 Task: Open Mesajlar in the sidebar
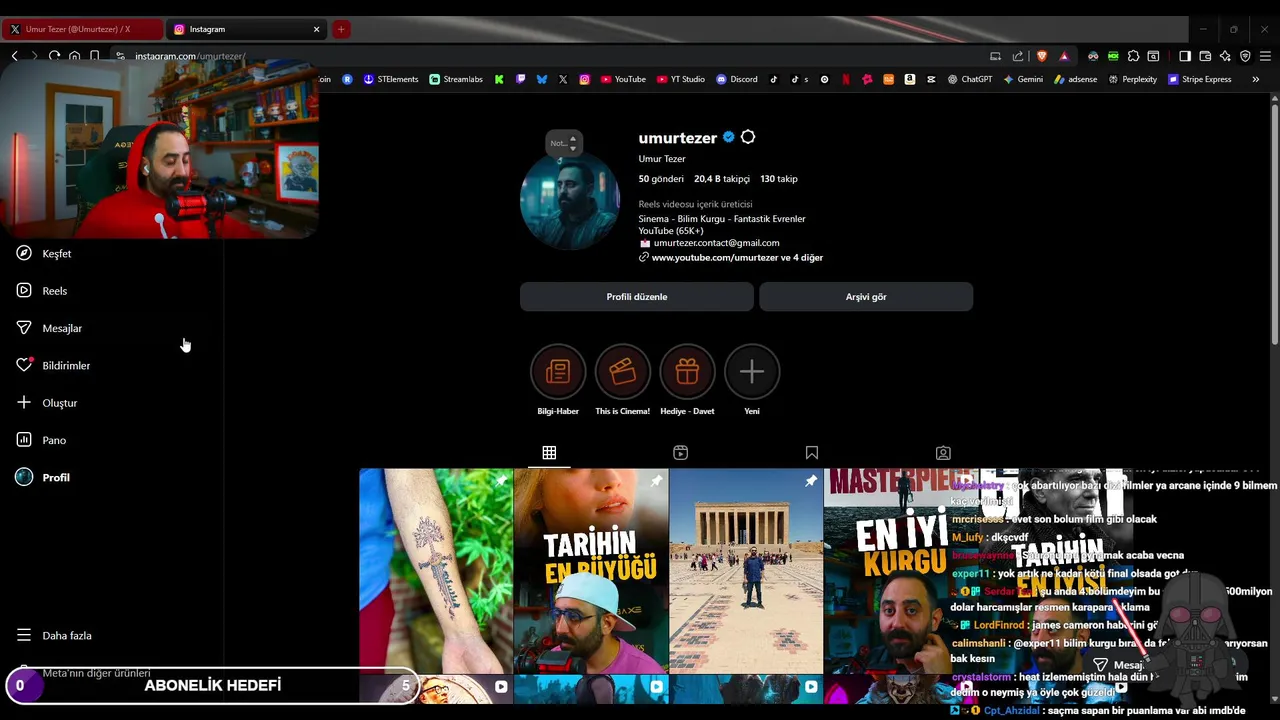click(49, 328)
